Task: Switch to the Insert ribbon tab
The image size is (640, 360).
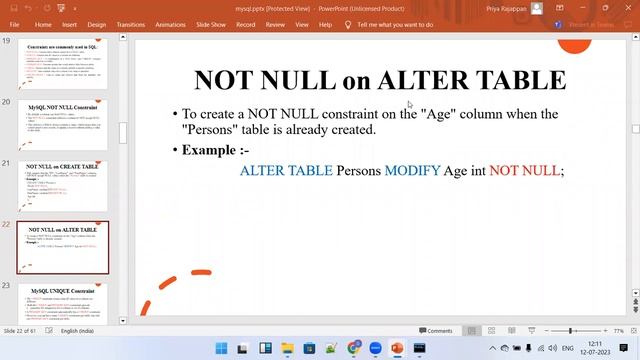Action: pyautogui.click(x=69, y=25)
